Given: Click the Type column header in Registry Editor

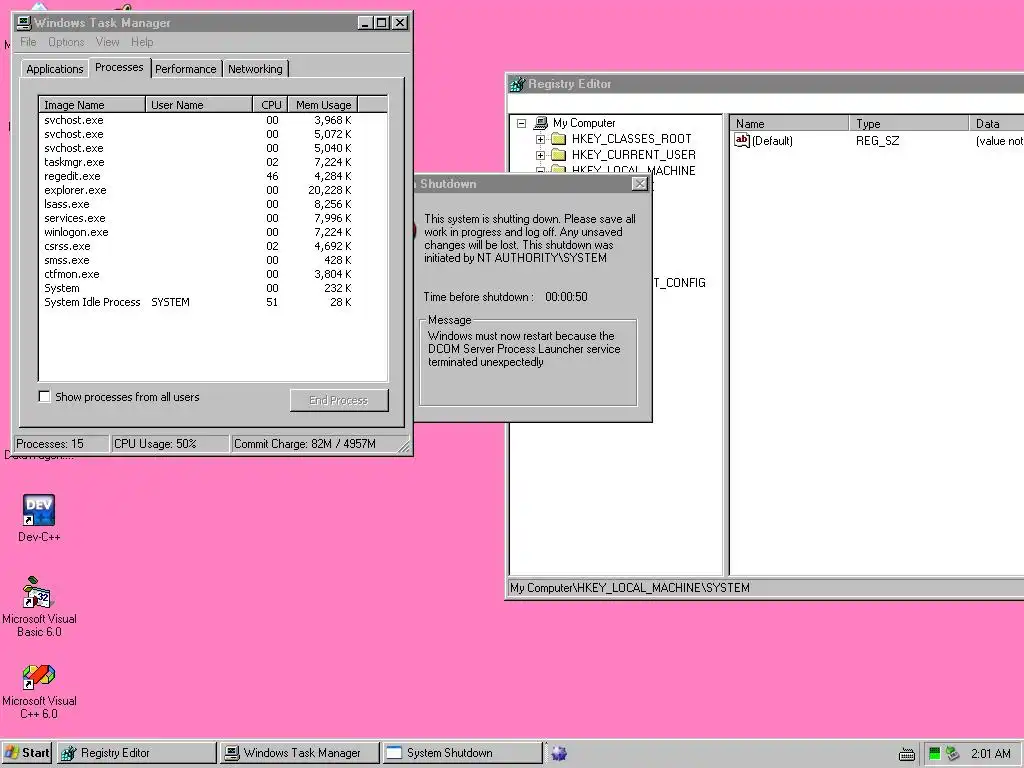Looking at the screenshot, I should [909, 123].
